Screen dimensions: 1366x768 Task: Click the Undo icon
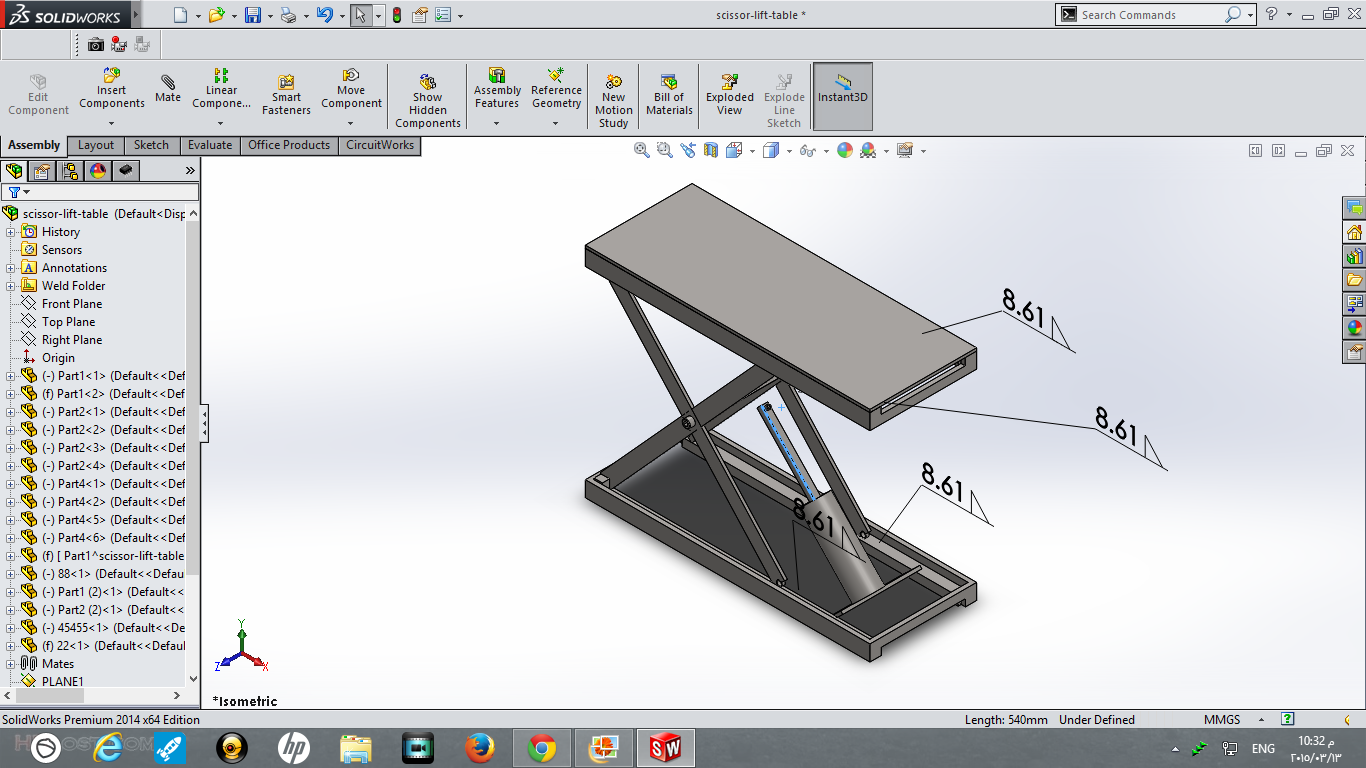point(323,15)
